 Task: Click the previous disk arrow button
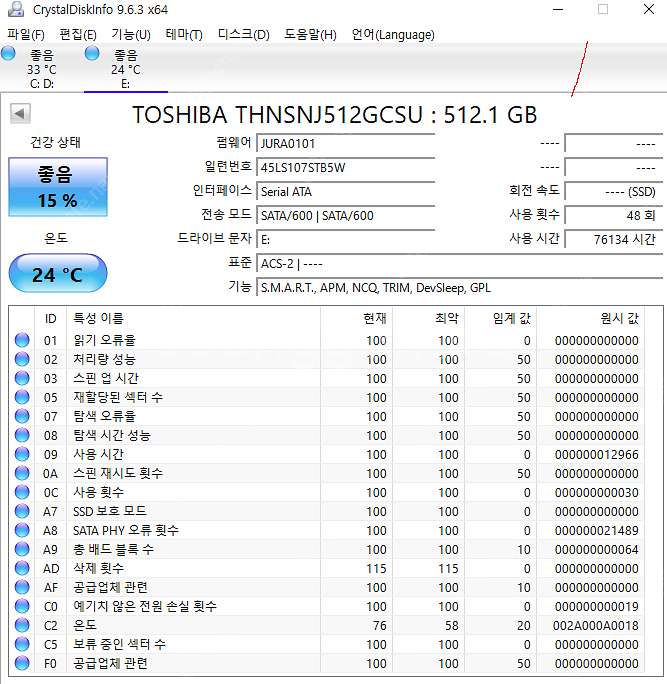[20, 114]
